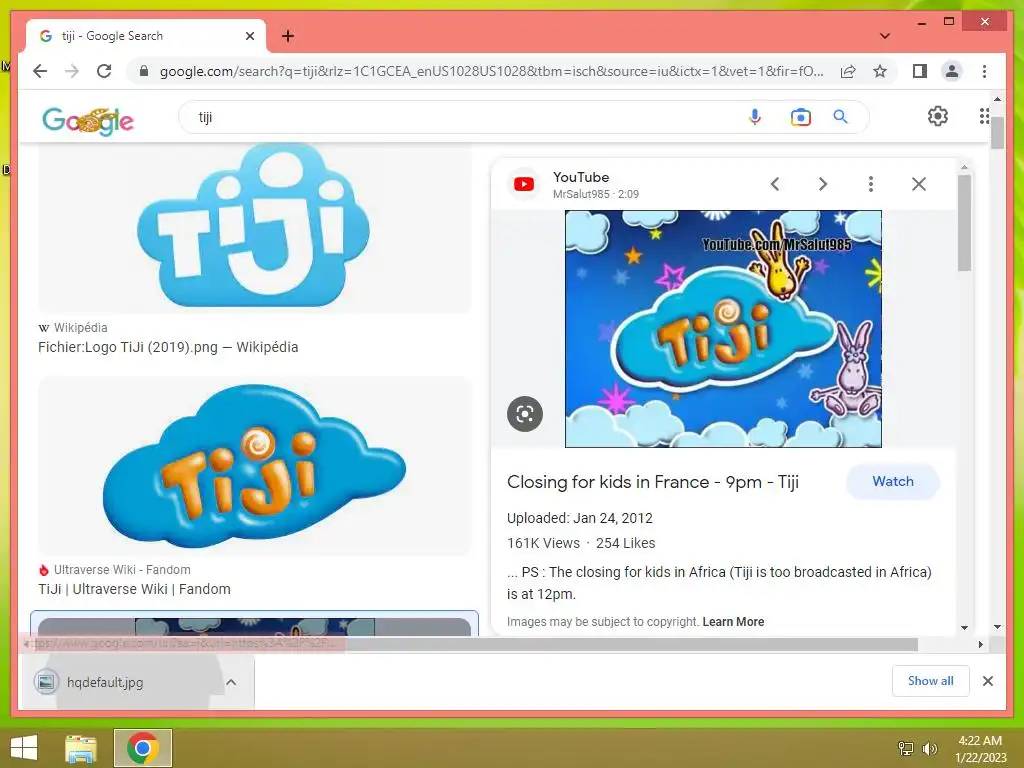Screen dimensions: 1024x768
Task: Bookmark this tab with star icon
Action: tap(880, 71)
